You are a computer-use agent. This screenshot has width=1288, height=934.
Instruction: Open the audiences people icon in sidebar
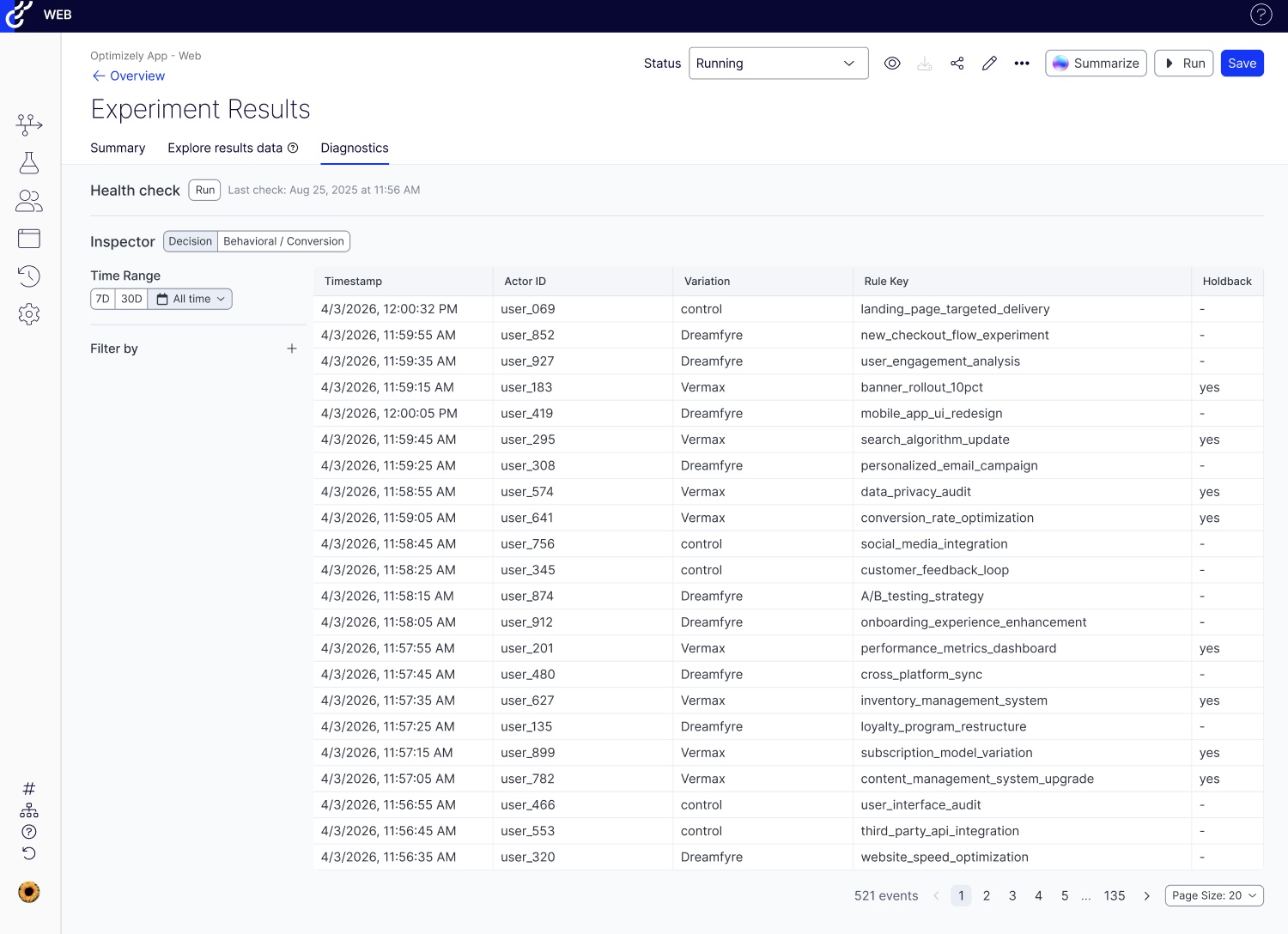point(28,201)
